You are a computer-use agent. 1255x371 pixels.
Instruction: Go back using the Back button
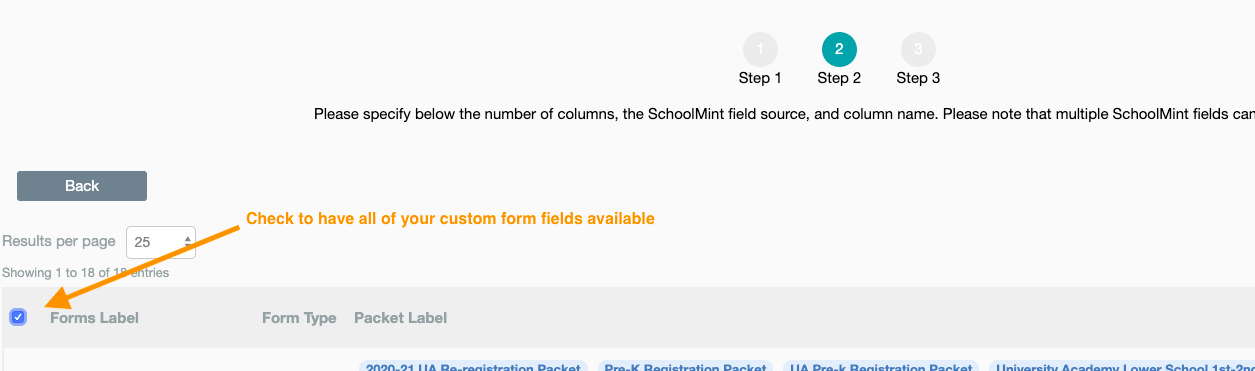(82, 186)
